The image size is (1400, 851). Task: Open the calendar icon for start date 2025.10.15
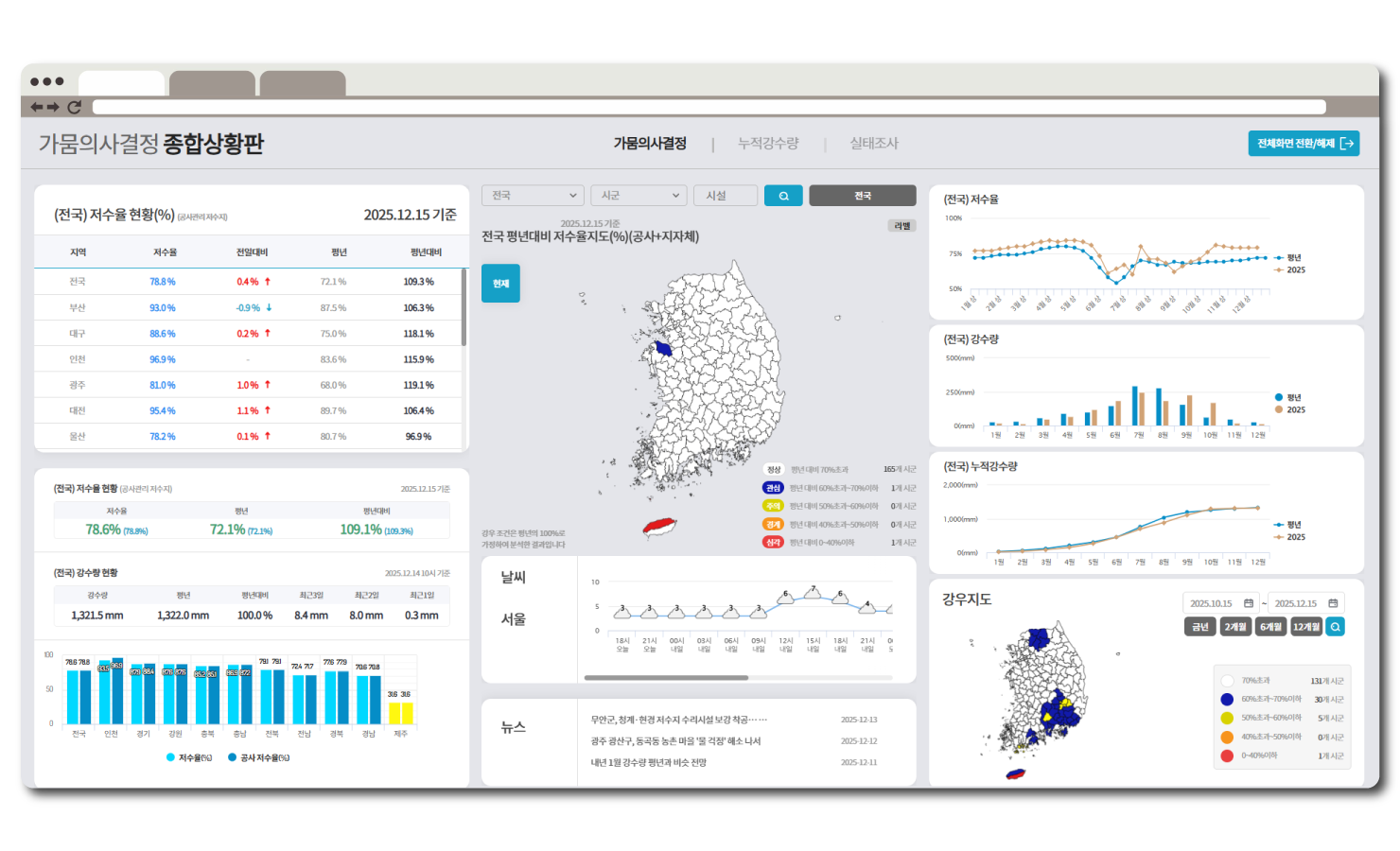coord(1248,603)
